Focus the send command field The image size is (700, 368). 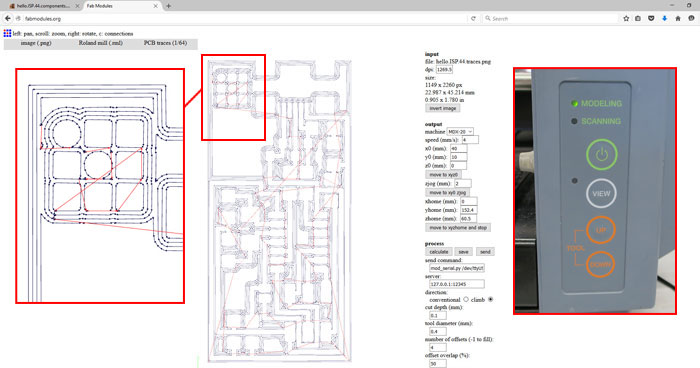pos(457,268)
